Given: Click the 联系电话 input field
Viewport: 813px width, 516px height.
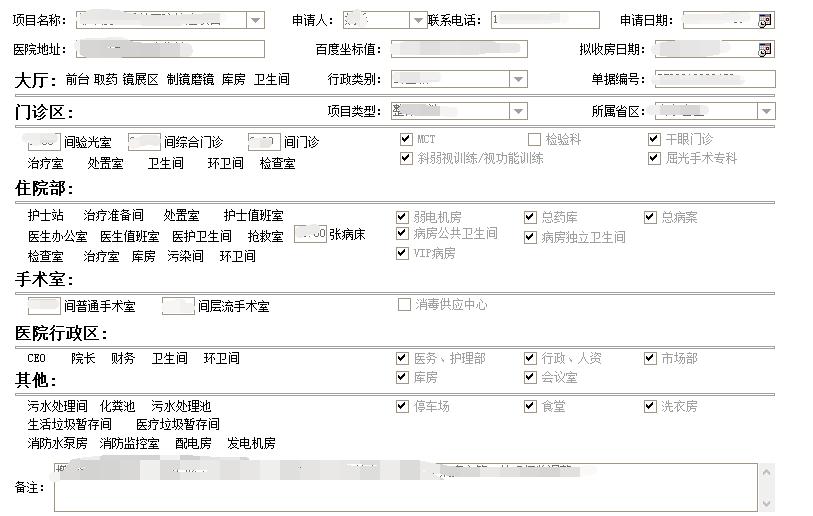Looking at the screenshot, I should 545,20.
